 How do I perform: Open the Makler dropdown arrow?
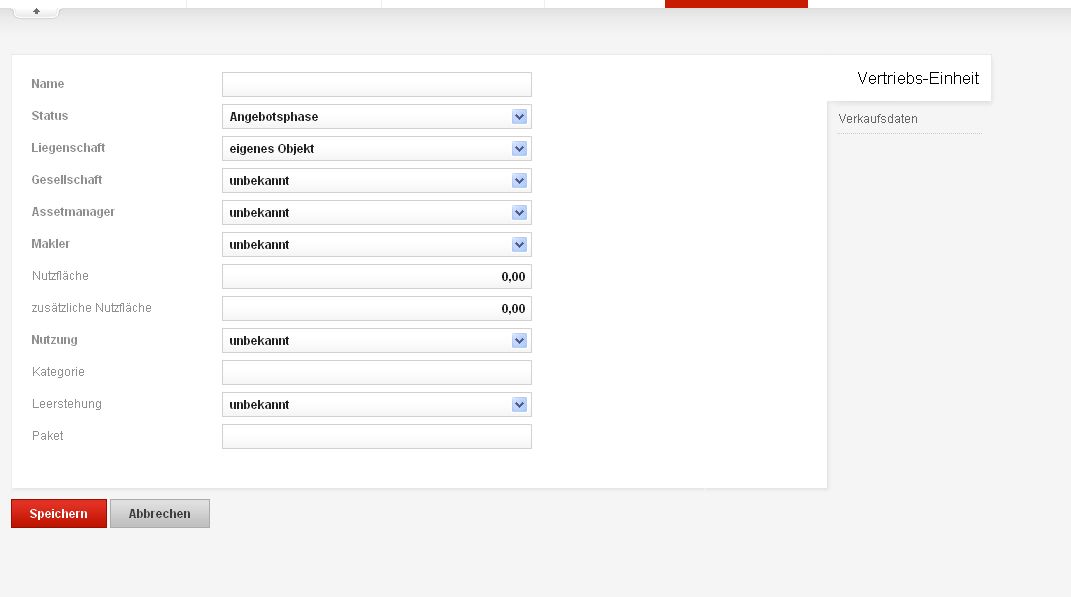[519, 245]
